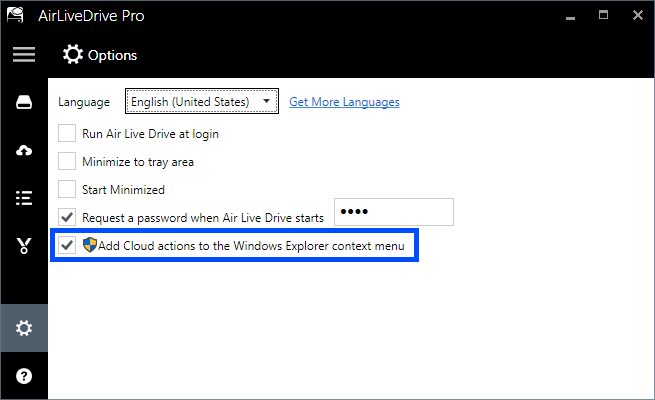Open the cloud upload section
Viewport: 655px width, 400px height.
pyautogui.click(x=23, y=150)
